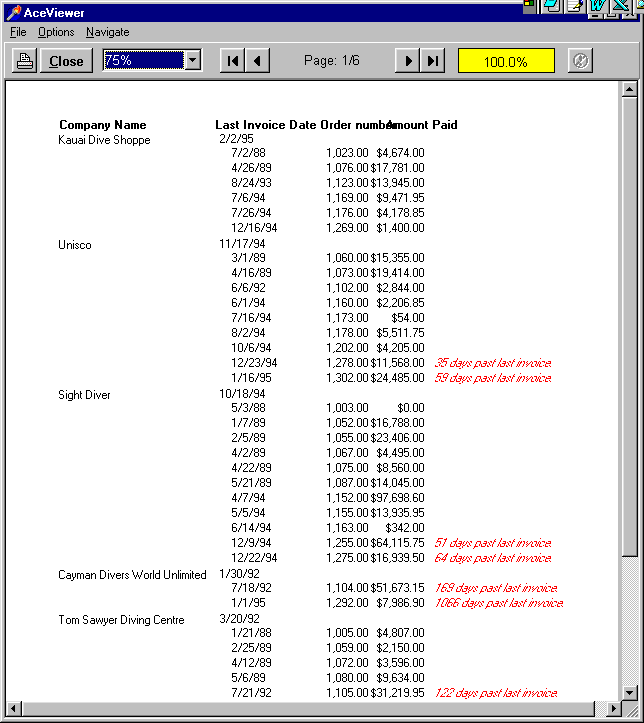
Task: Click order number 1,123.00
Action: click(x=348, y=183)
